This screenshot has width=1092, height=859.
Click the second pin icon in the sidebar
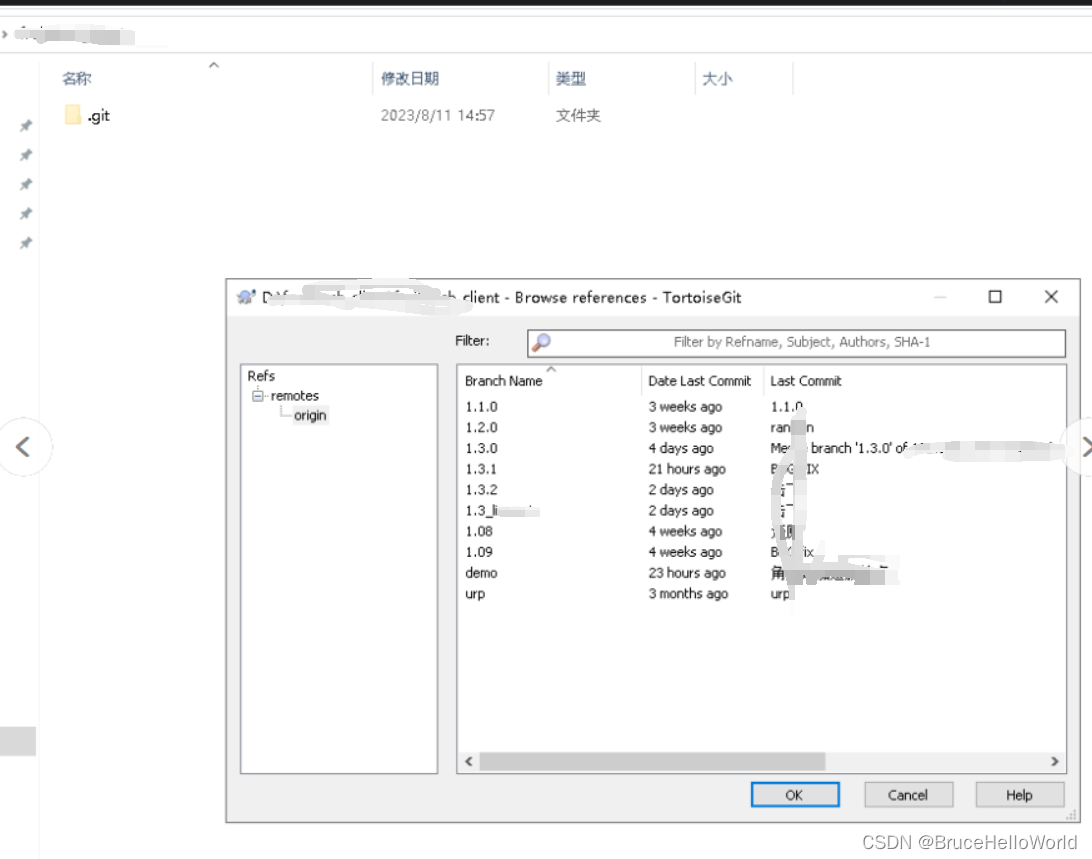(26, 154)
